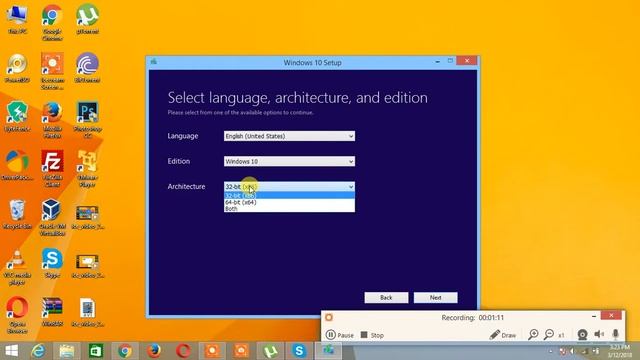Switch to Opera on the taskbar

183,351
